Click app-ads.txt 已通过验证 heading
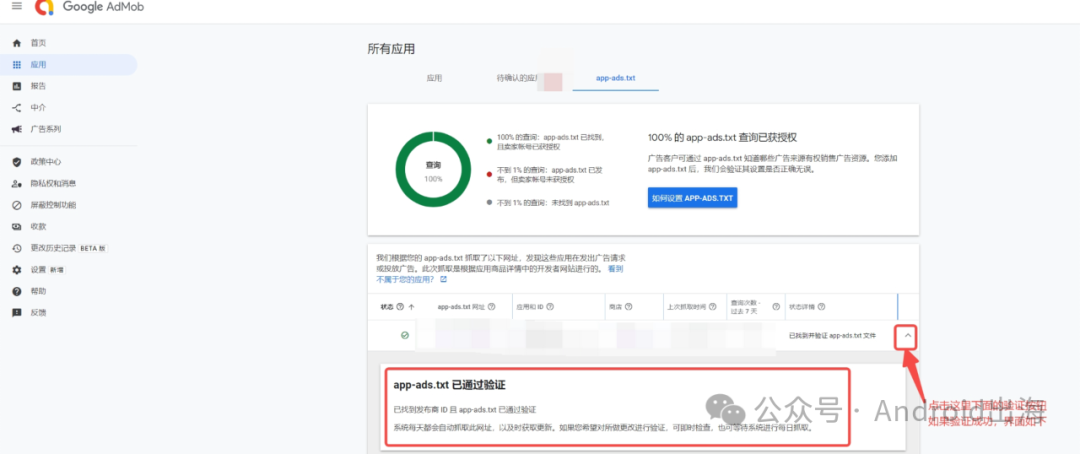 (450, 385)
